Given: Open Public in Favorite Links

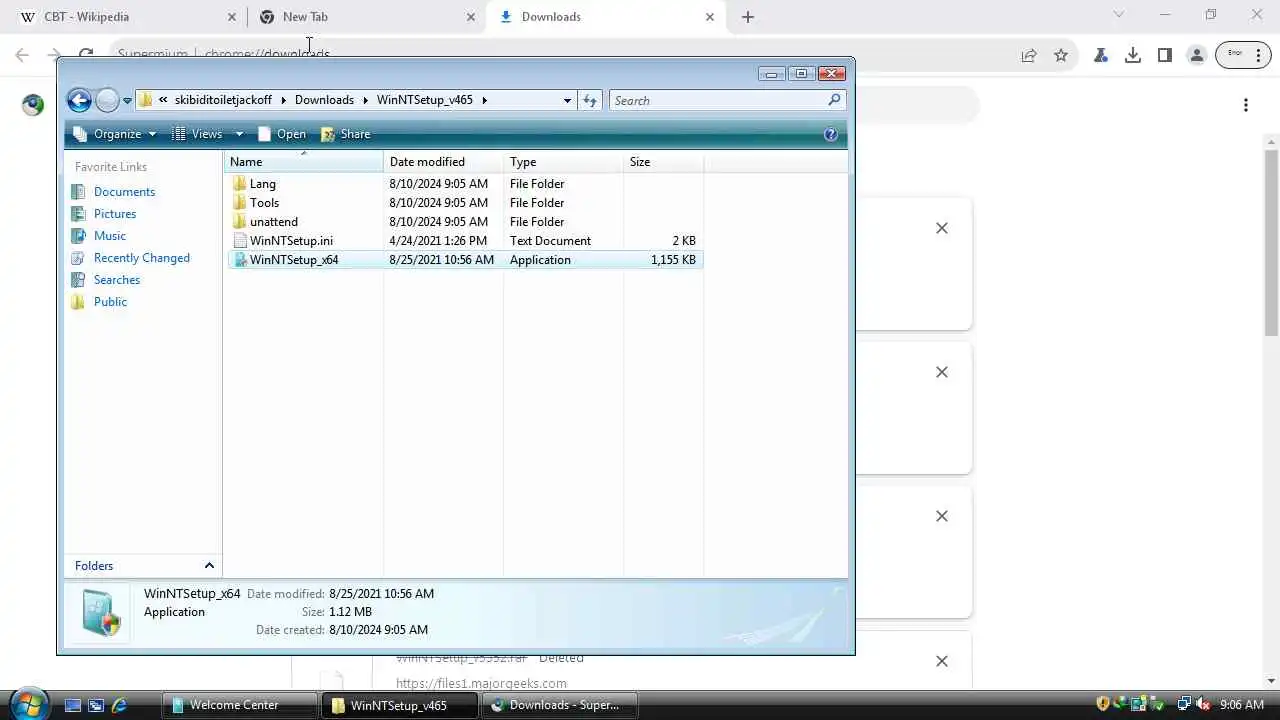Looking at the screenshot, I should [x=100, y=302].
